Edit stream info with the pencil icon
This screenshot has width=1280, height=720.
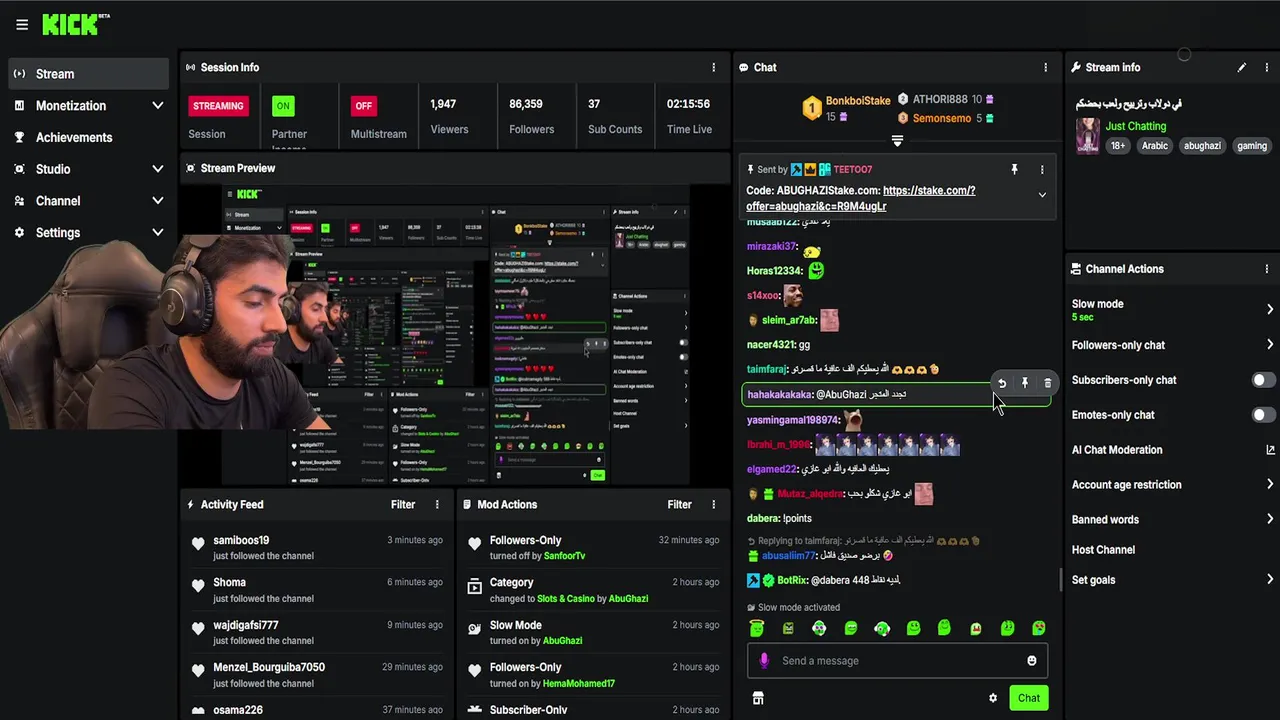(1241, 67)
